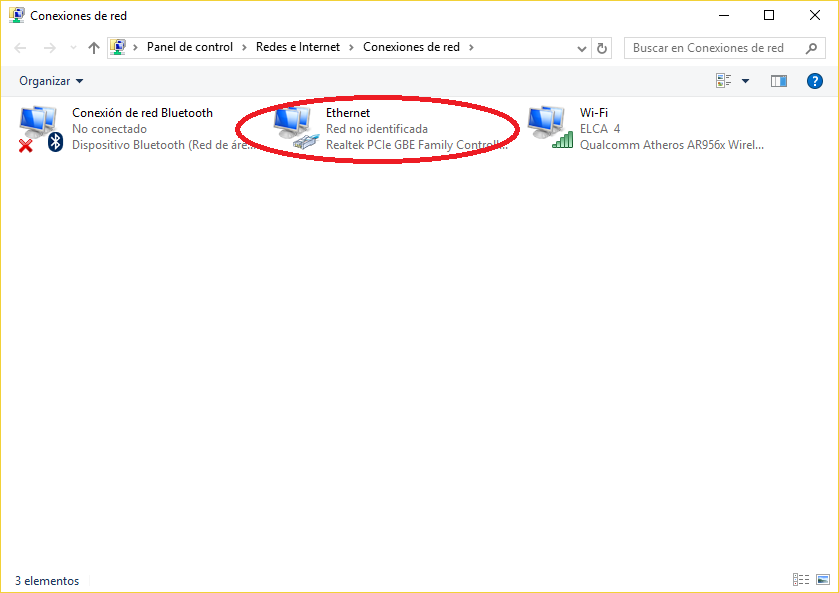Click Conexiones de red breadcrumb
The height and width of the screenshot is (593, 839).
pyautogui.click(x=411, y=47)
